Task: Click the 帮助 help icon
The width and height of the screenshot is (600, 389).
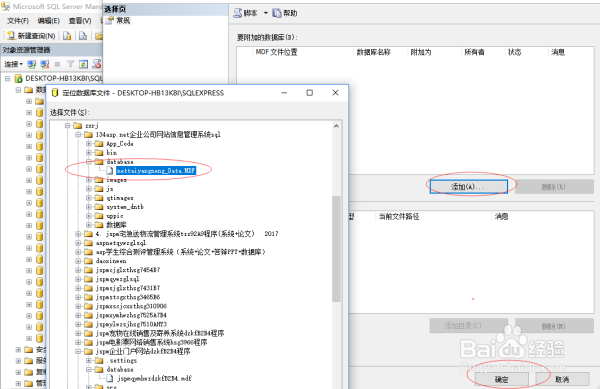Action: tap(277, 13)
